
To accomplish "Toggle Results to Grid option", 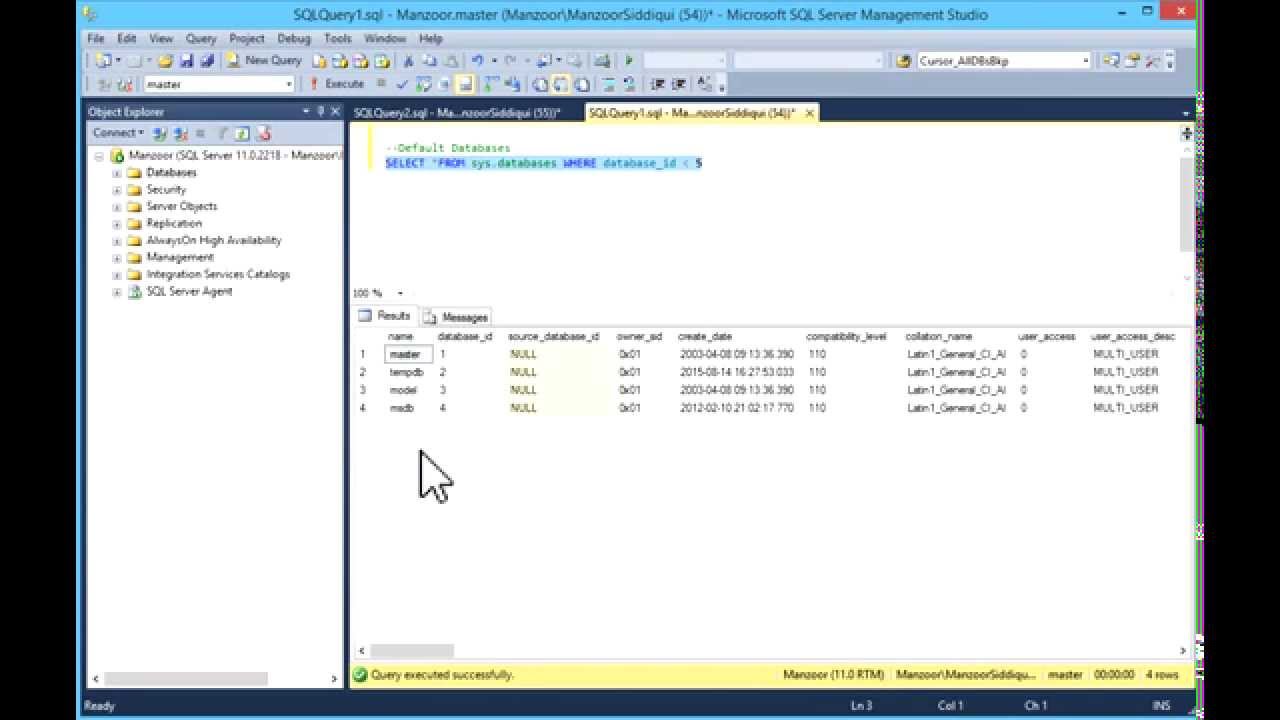I will tap(560, 84).
